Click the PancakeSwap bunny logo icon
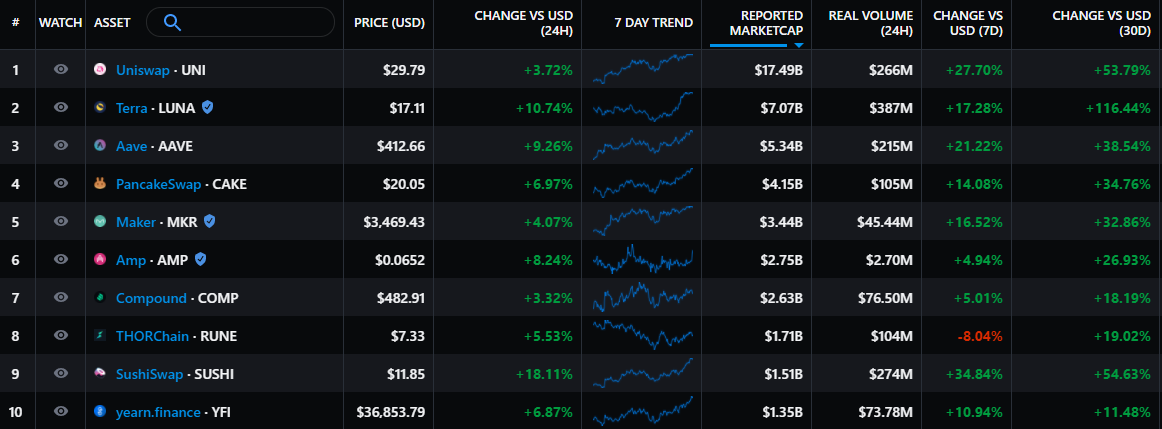This screenshot has width=1162, height=429. point(100,184)
